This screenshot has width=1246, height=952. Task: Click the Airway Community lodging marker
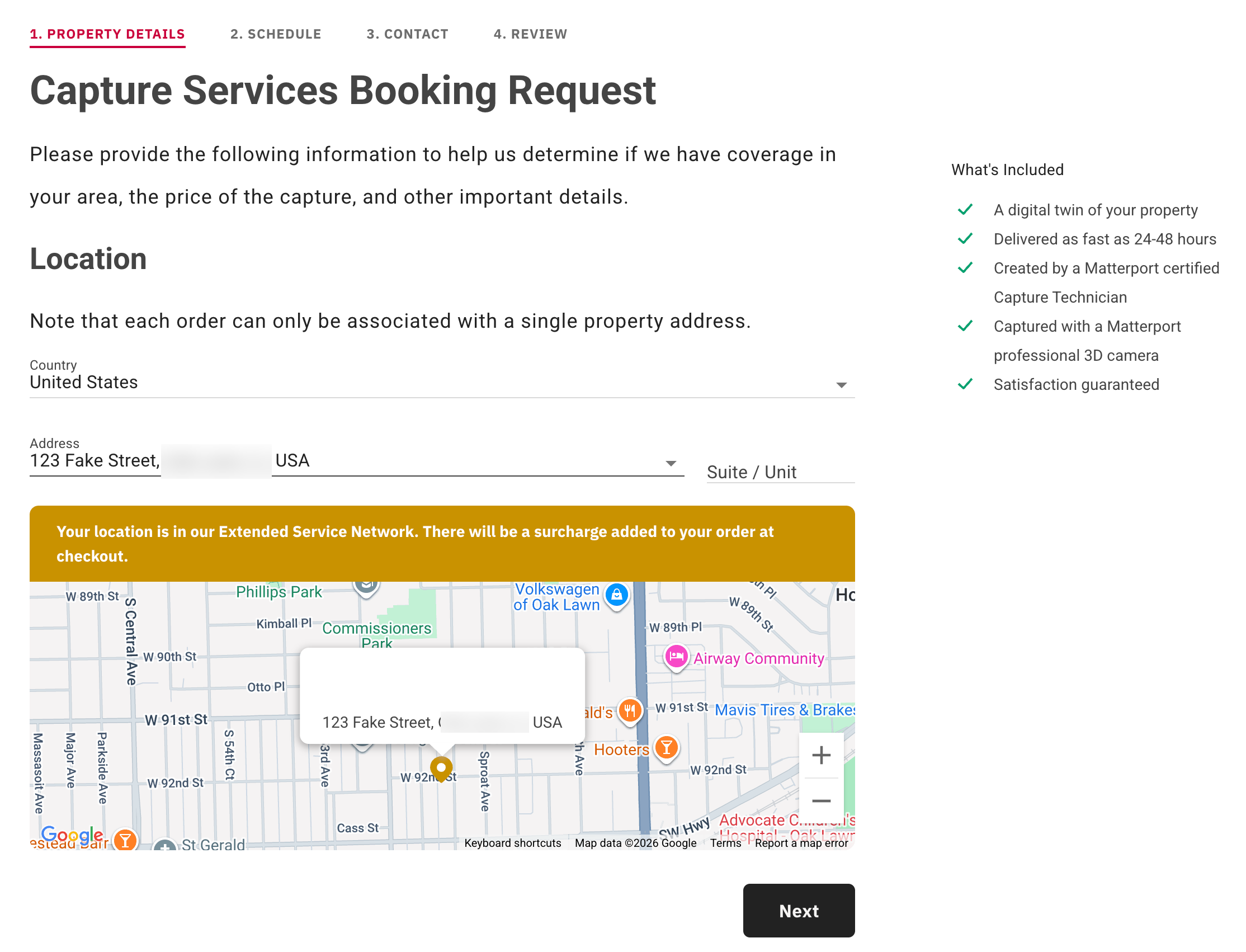[676, 657]
